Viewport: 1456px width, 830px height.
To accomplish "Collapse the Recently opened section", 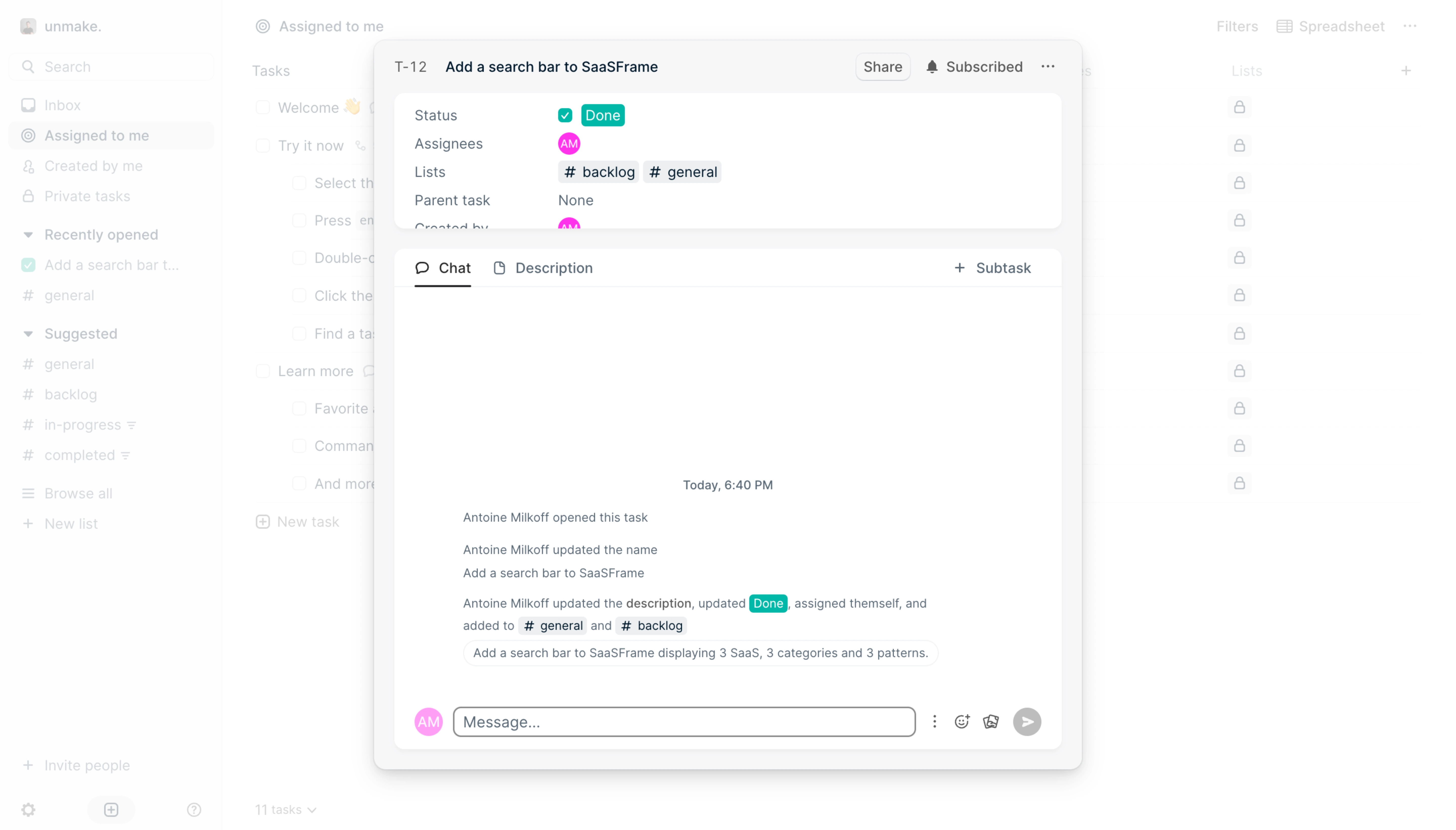I will point(28,235).
